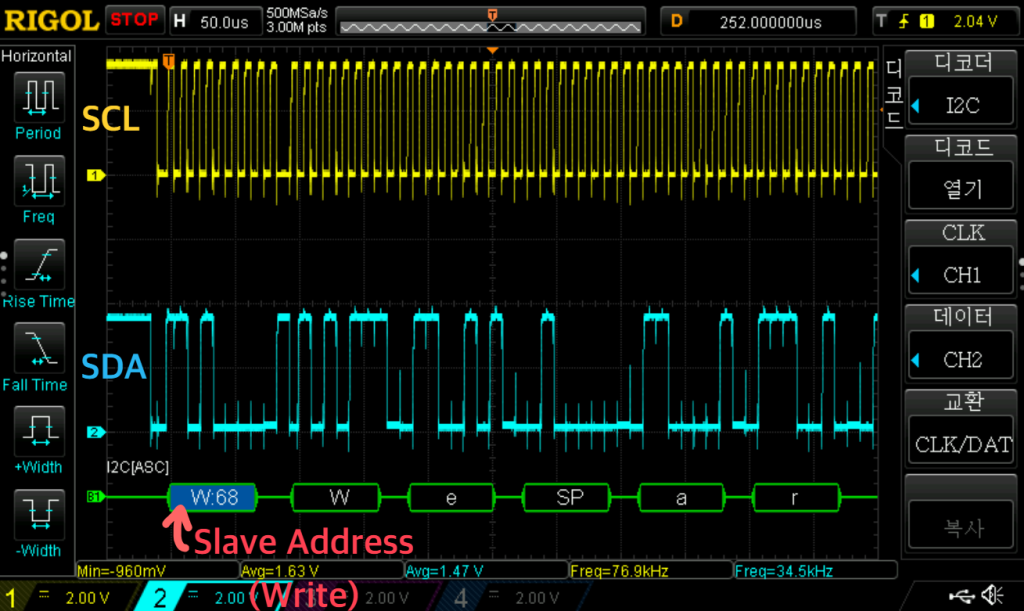Toggle the speaker sound icon
Image resolution: width=1024 pixels, height=611 pixels.
tap(993, 595)
